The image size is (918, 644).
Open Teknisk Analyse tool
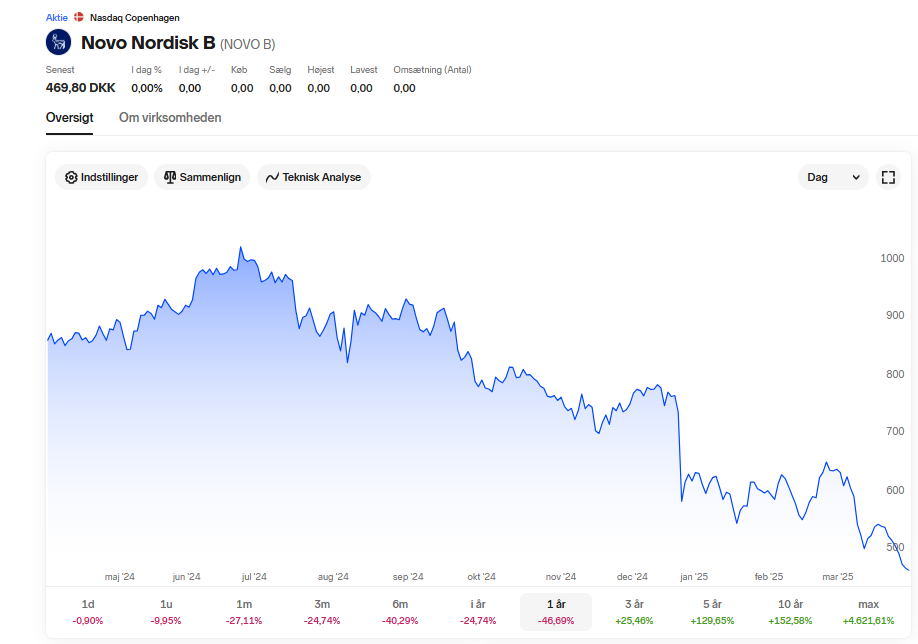coord(314,177)
